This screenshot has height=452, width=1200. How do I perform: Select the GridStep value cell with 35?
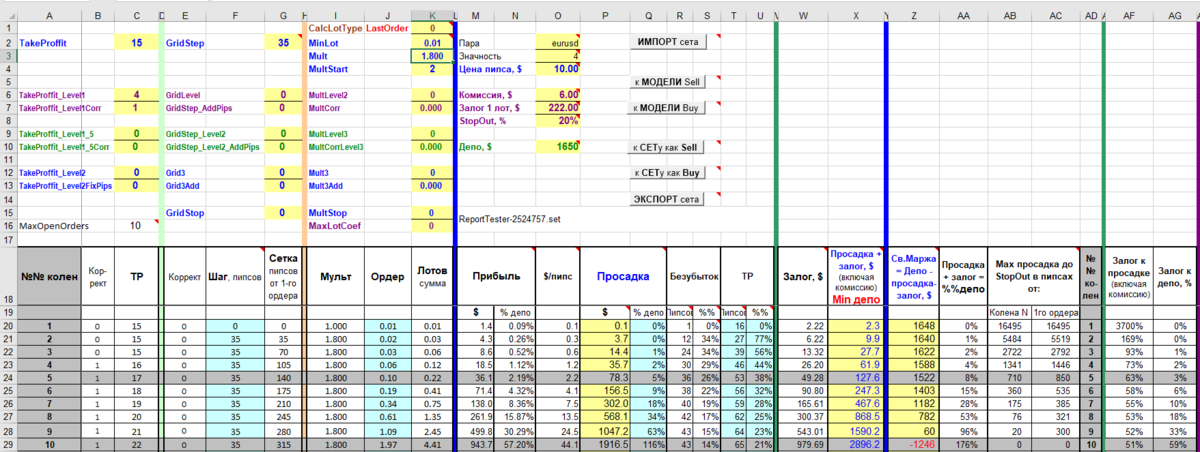point(284,44)
